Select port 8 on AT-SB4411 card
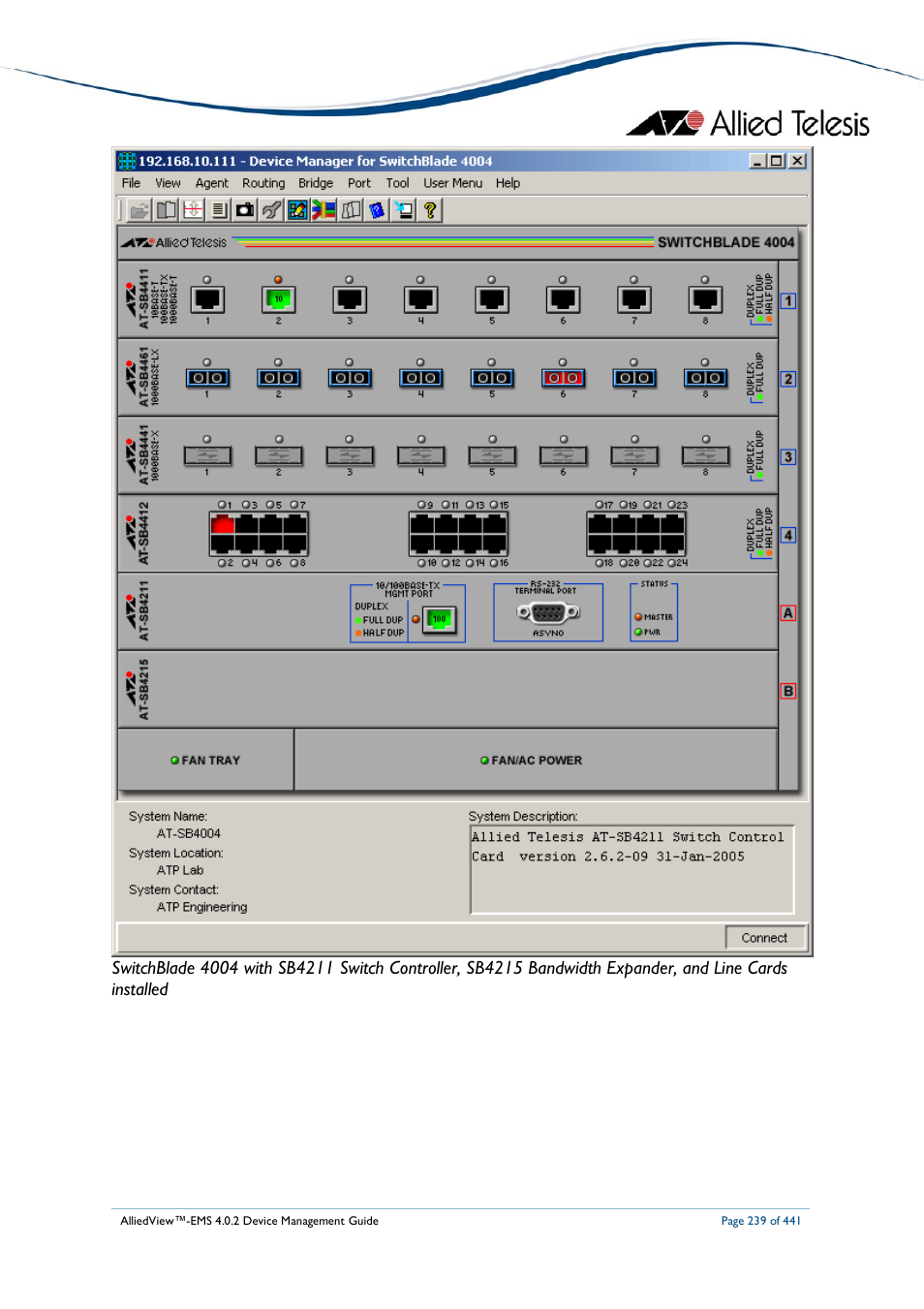 tap(705, 299)
